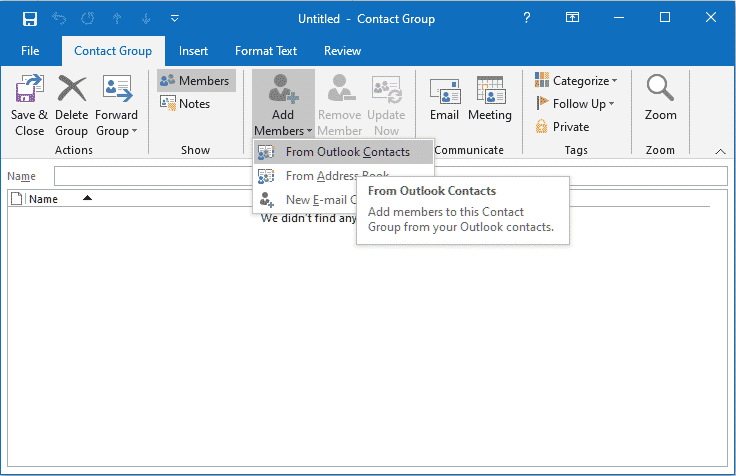Open the Categorize dropdown
Image resolution: width=736 pixels, height=476 pixels.
click(x=576, y=81)
